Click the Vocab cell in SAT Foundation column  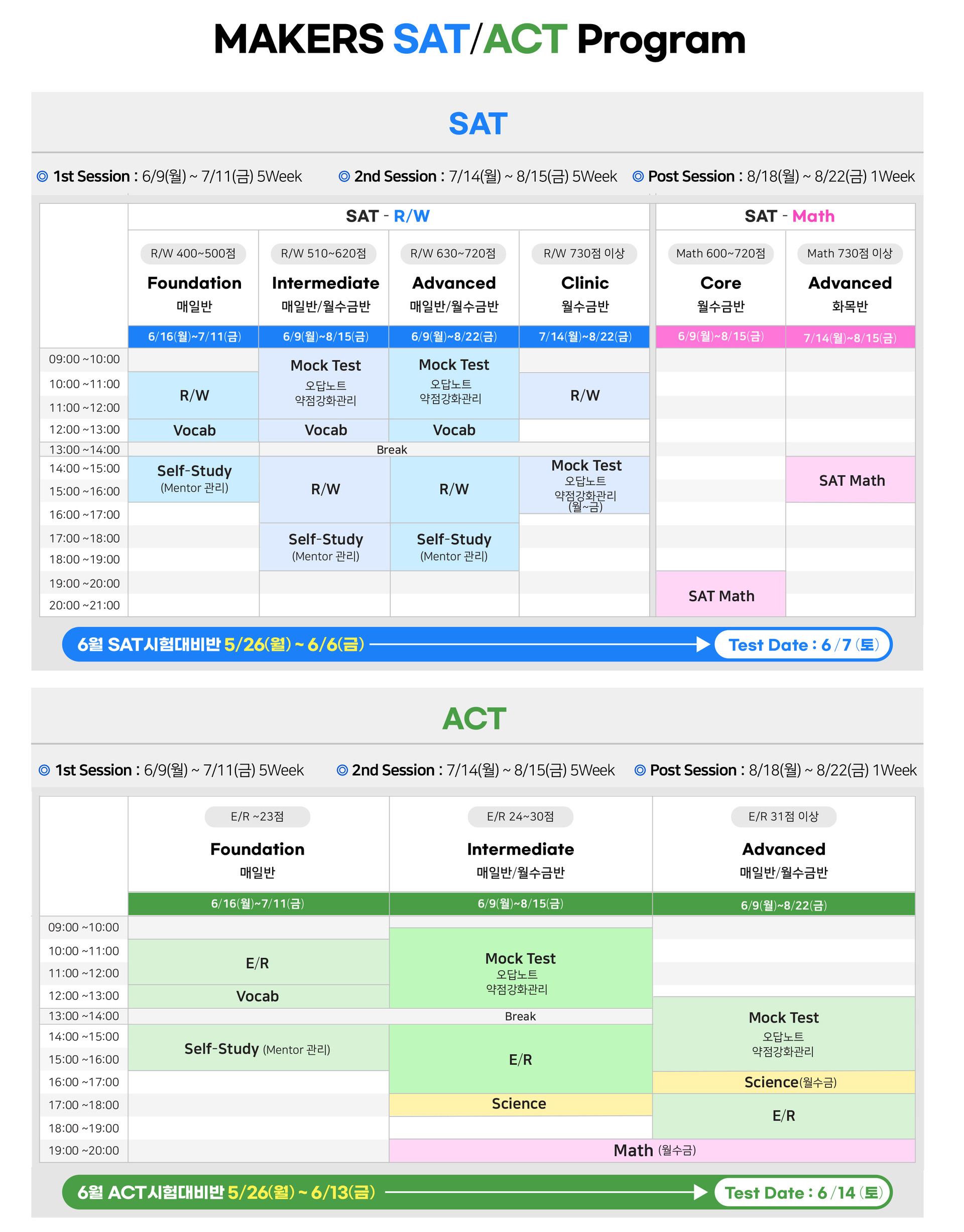coord(194,430)
